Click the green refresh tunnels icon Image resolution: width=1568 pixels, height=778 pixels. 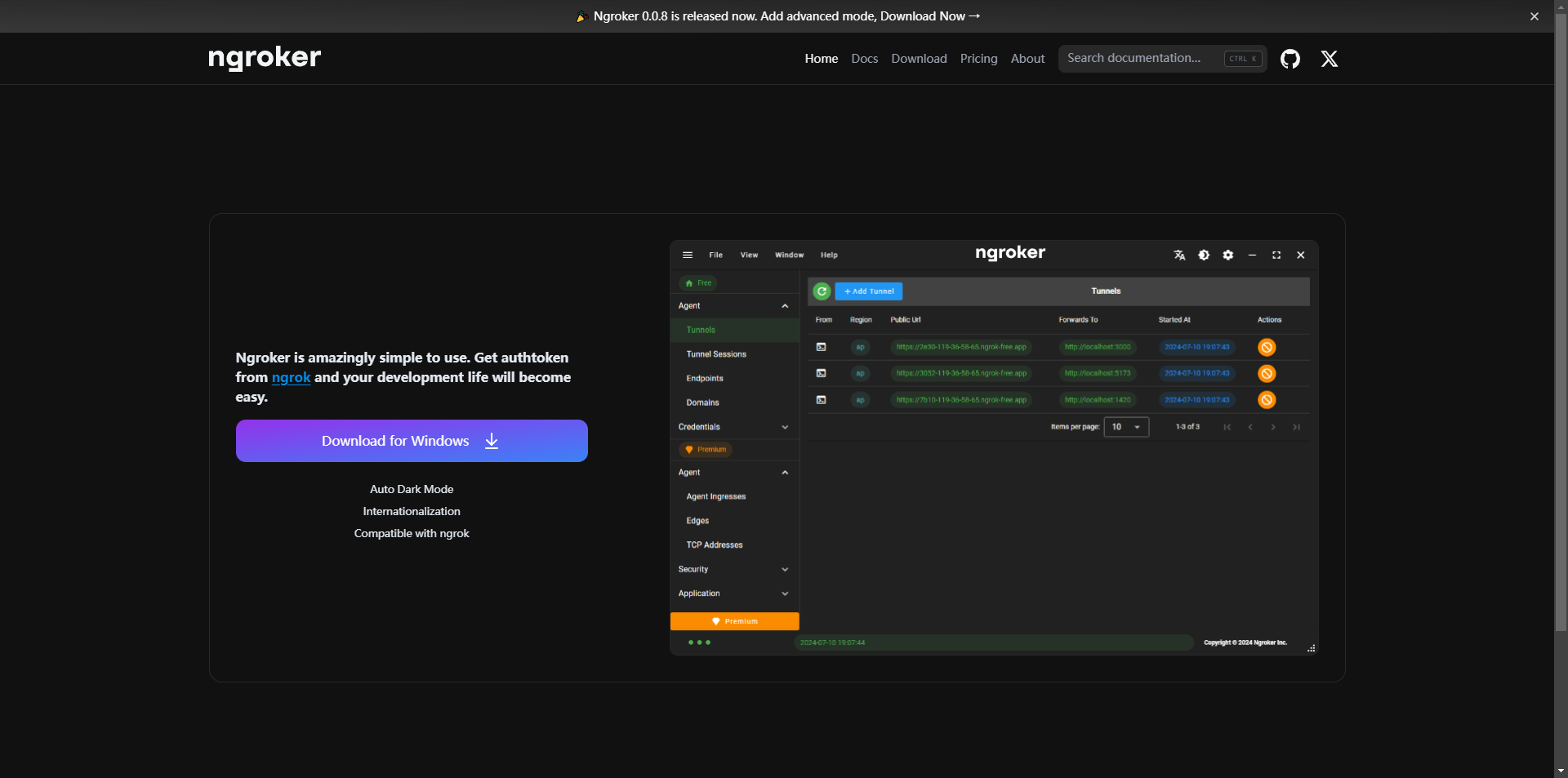point(822,291)
